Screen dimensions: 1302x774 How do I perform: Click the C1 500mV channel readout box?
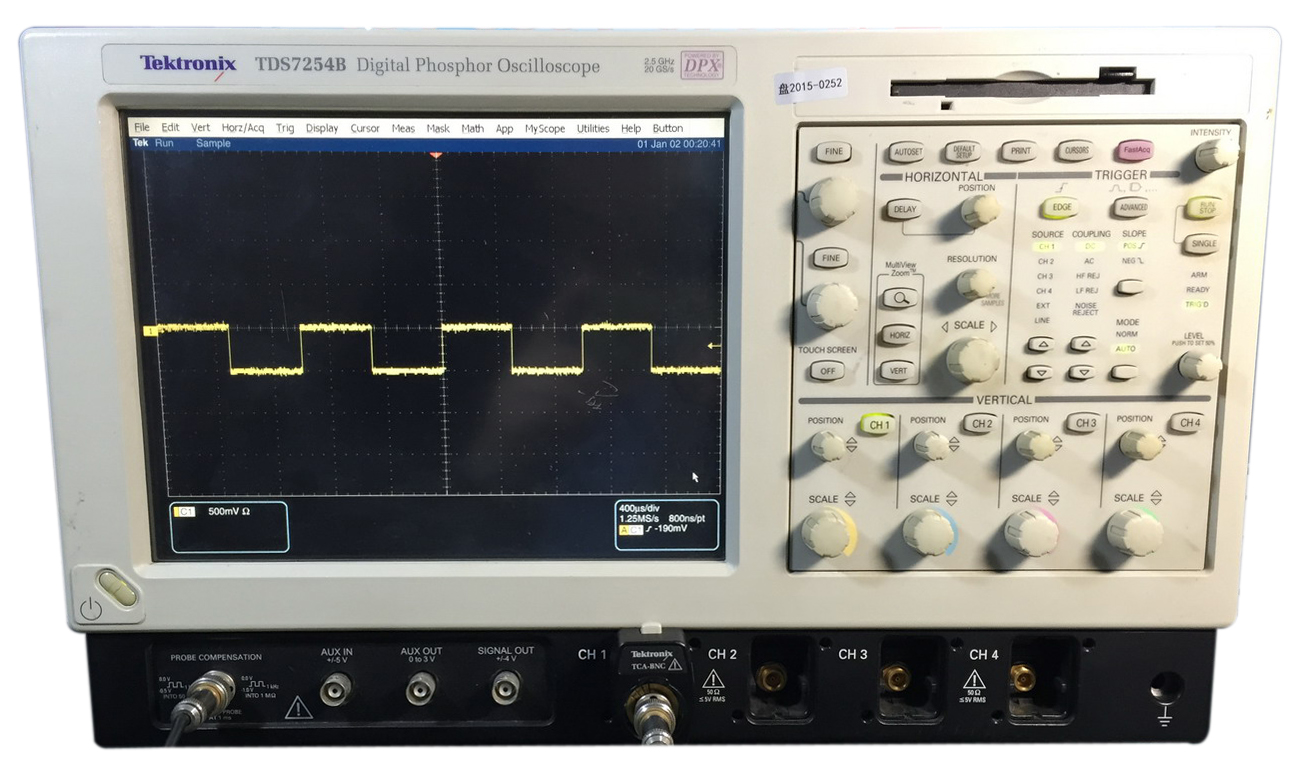pyautogui.click(x=229, y=527)
